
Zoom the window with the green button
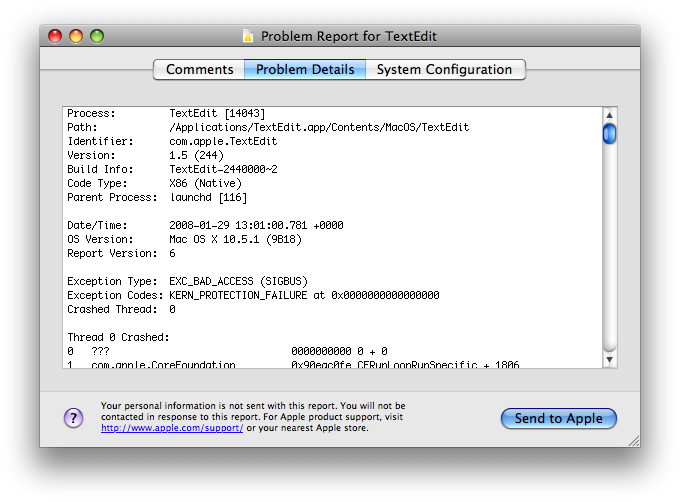[x=97, y=37]
